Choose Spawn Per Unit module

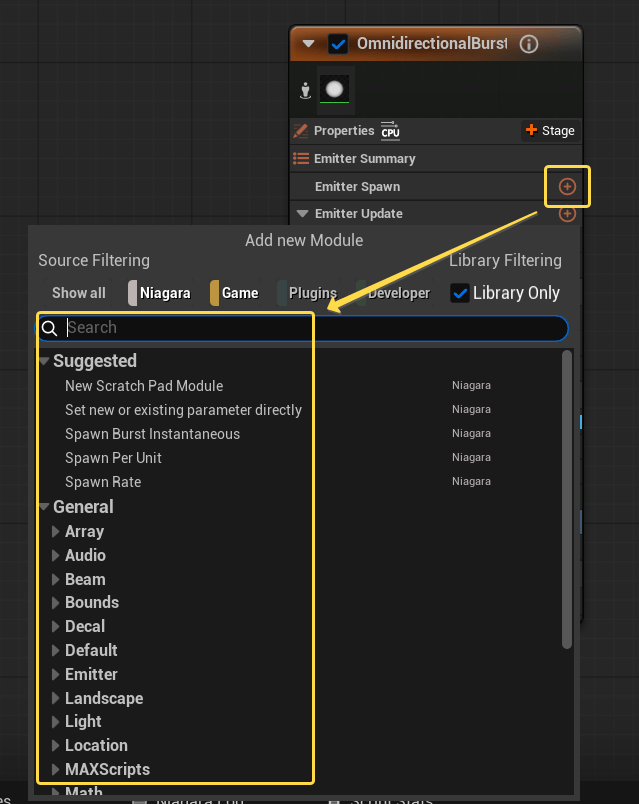[x=113, y=458]
